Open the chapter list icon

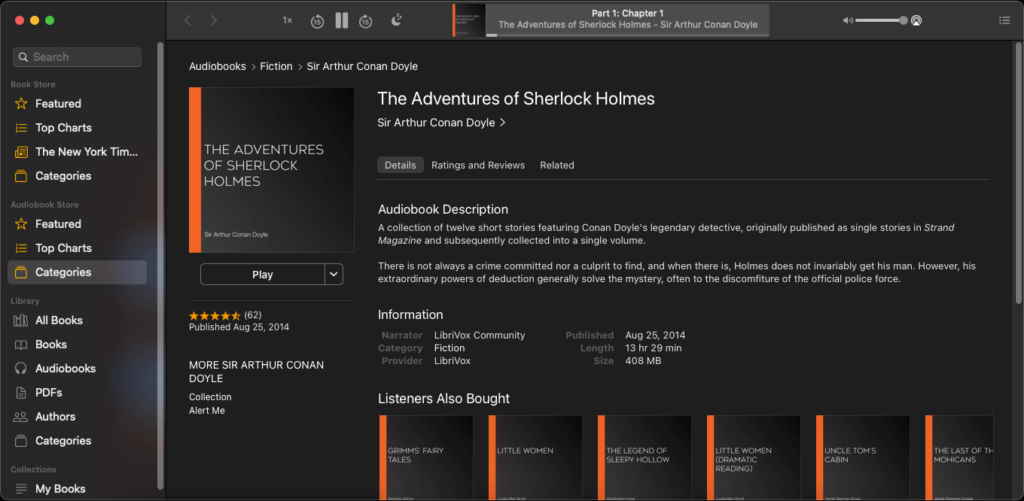point(1004,20)
